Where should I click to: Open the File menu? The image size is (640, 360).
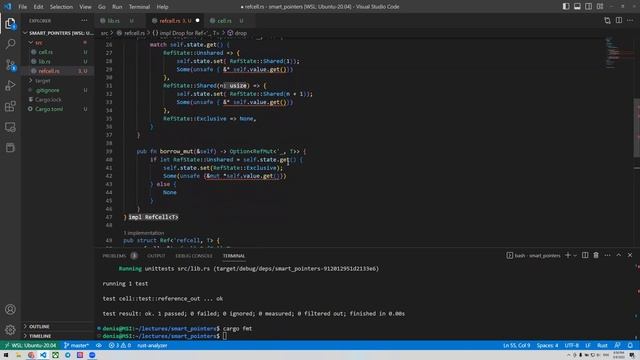[x=23, y=7]
